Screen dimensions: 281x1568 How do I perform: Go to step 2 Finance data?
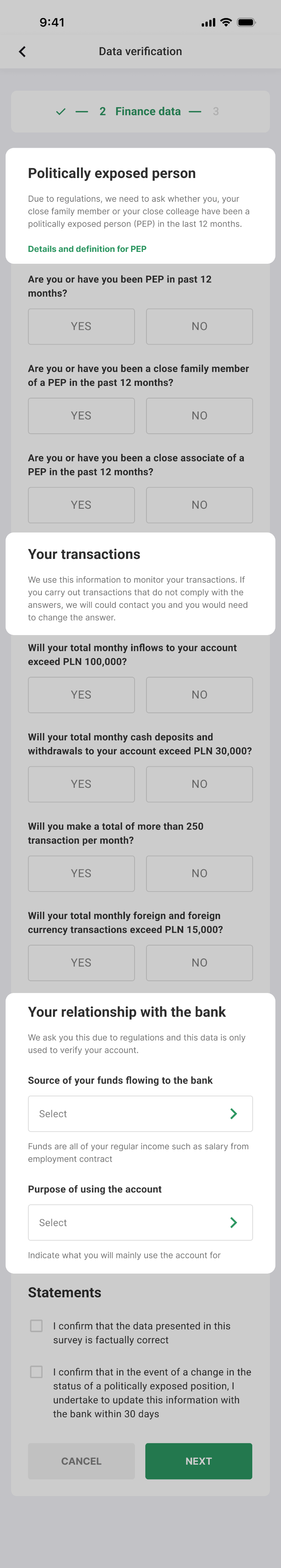140,111
